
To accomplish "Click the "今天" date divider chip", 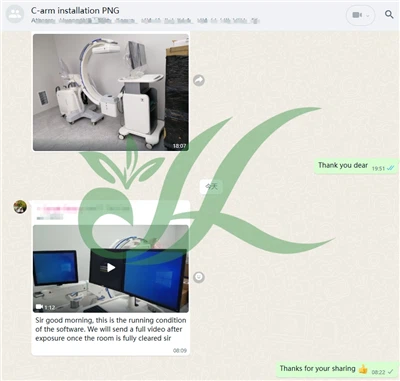I will point(211,186).
